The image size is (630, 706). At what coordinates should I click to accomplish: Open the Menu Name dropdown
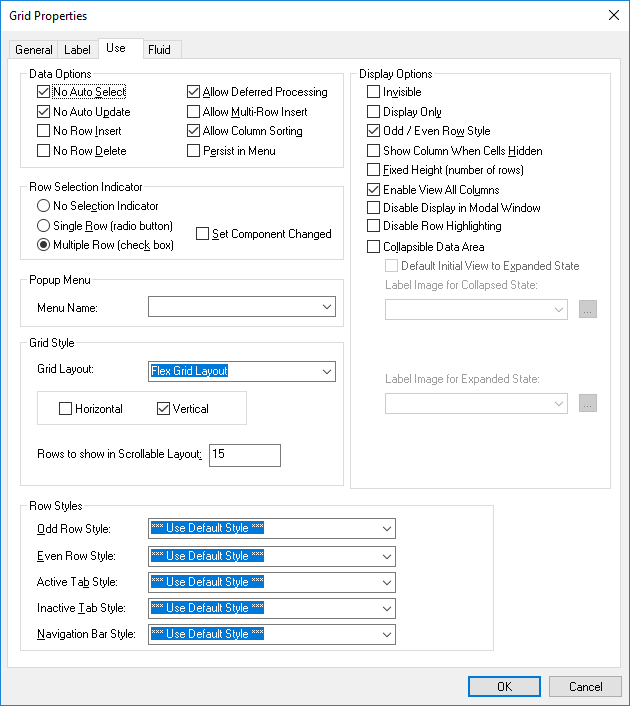click(x=242, y=307)
